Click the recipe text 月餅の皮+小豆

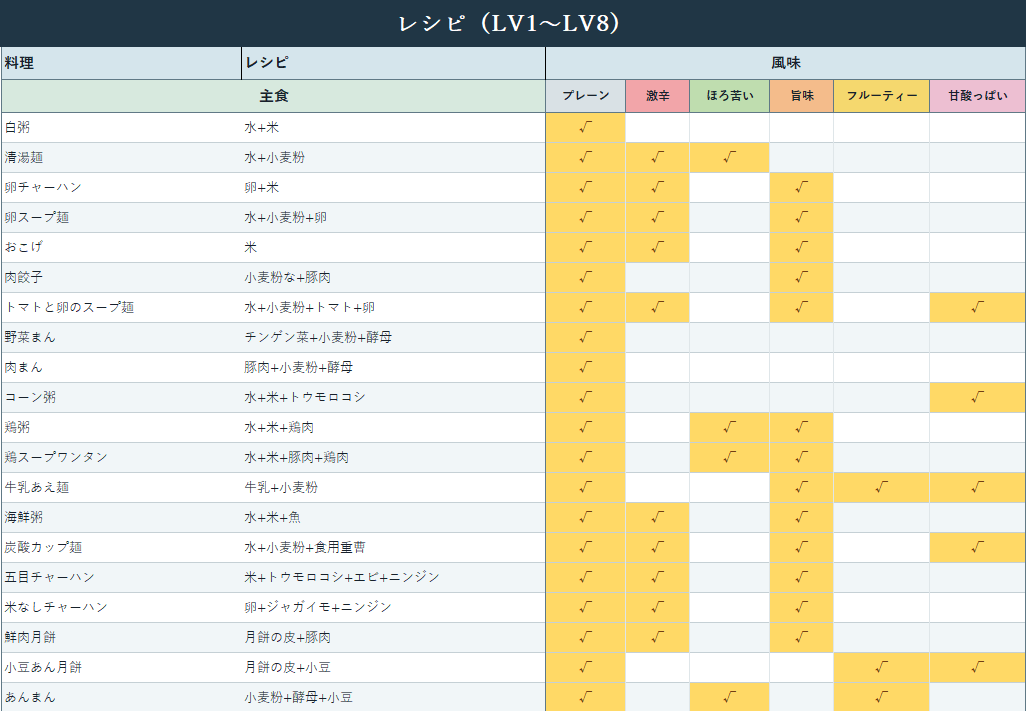click(287, 667)
